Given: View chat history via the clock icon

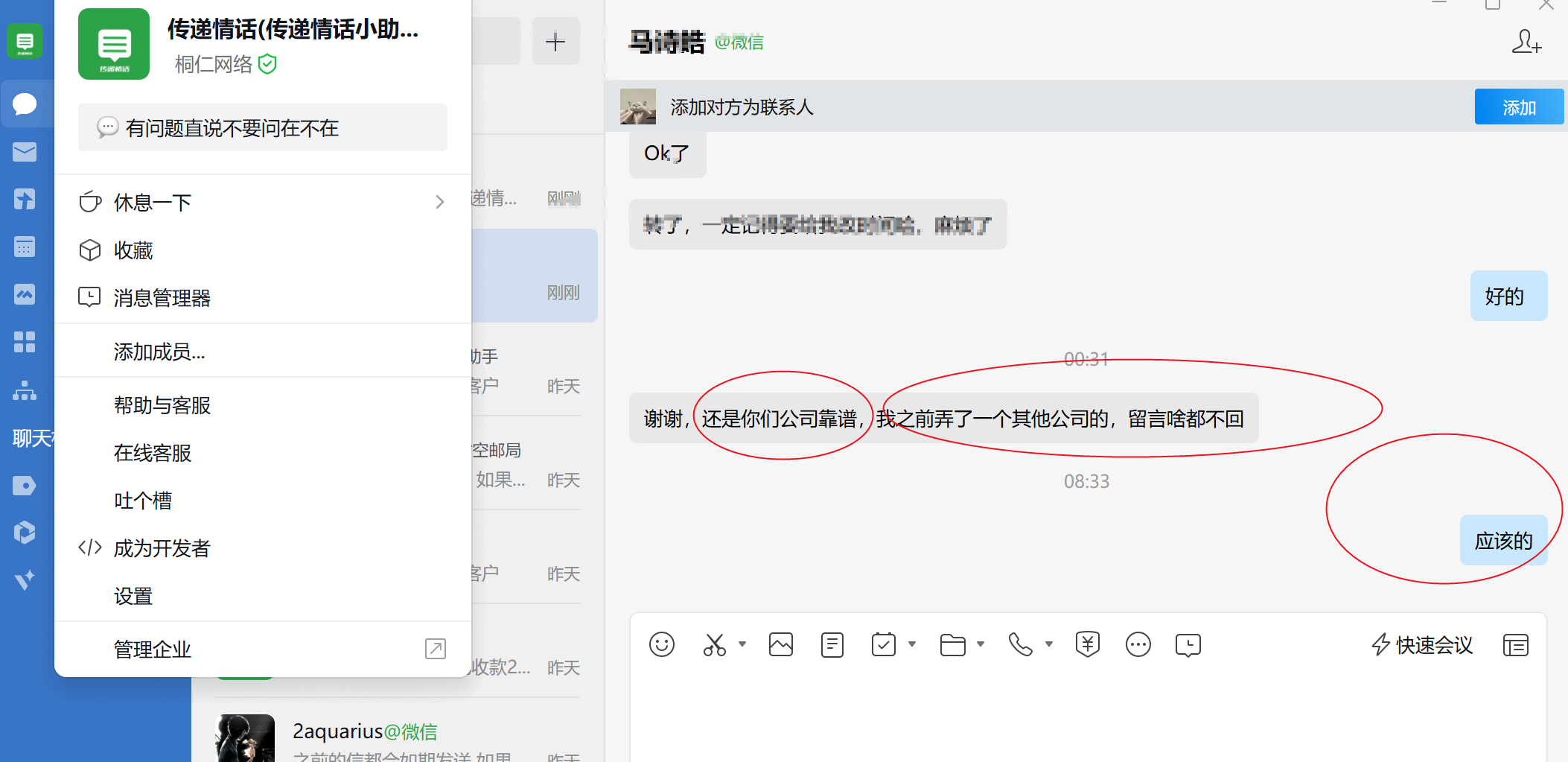Looking at the screenshot, I should click(1188, 645).
